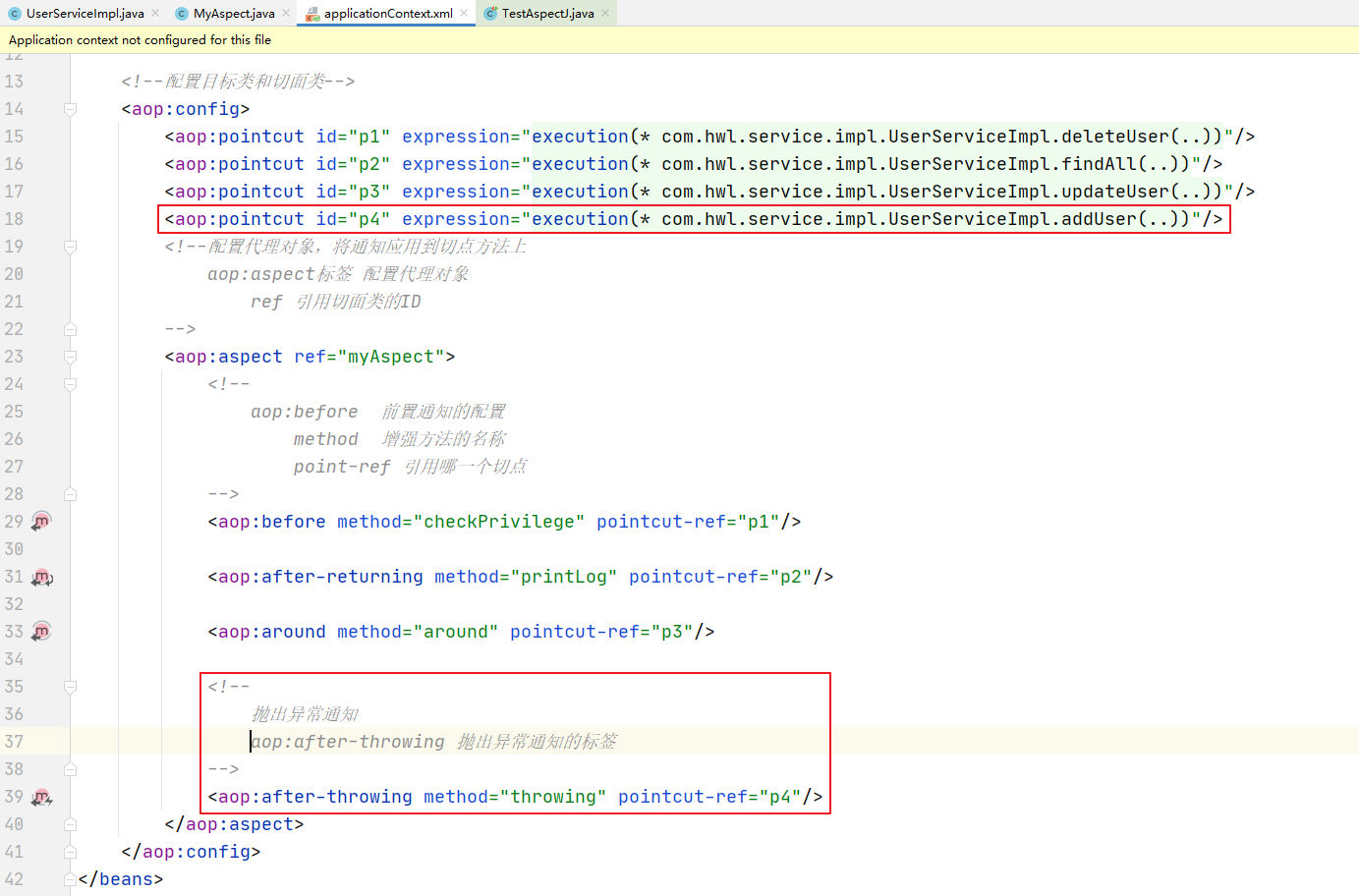The height and width of the screenshot is (896, 1359).
Task: Click advice gutter icon on line 29
Action: click(x=41, y=522)
